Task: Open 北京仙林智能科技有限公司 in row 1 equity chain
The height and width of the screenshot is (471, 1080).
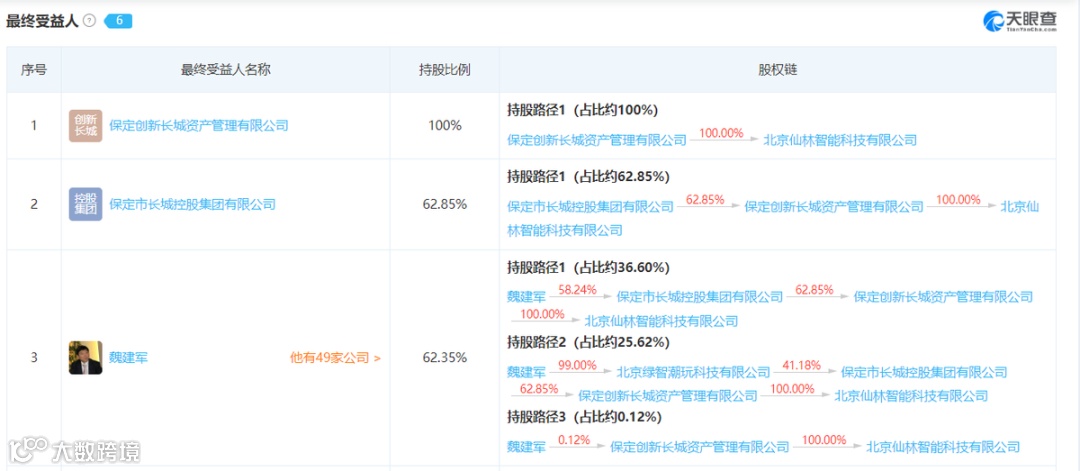Action: (x=840, y=140)
